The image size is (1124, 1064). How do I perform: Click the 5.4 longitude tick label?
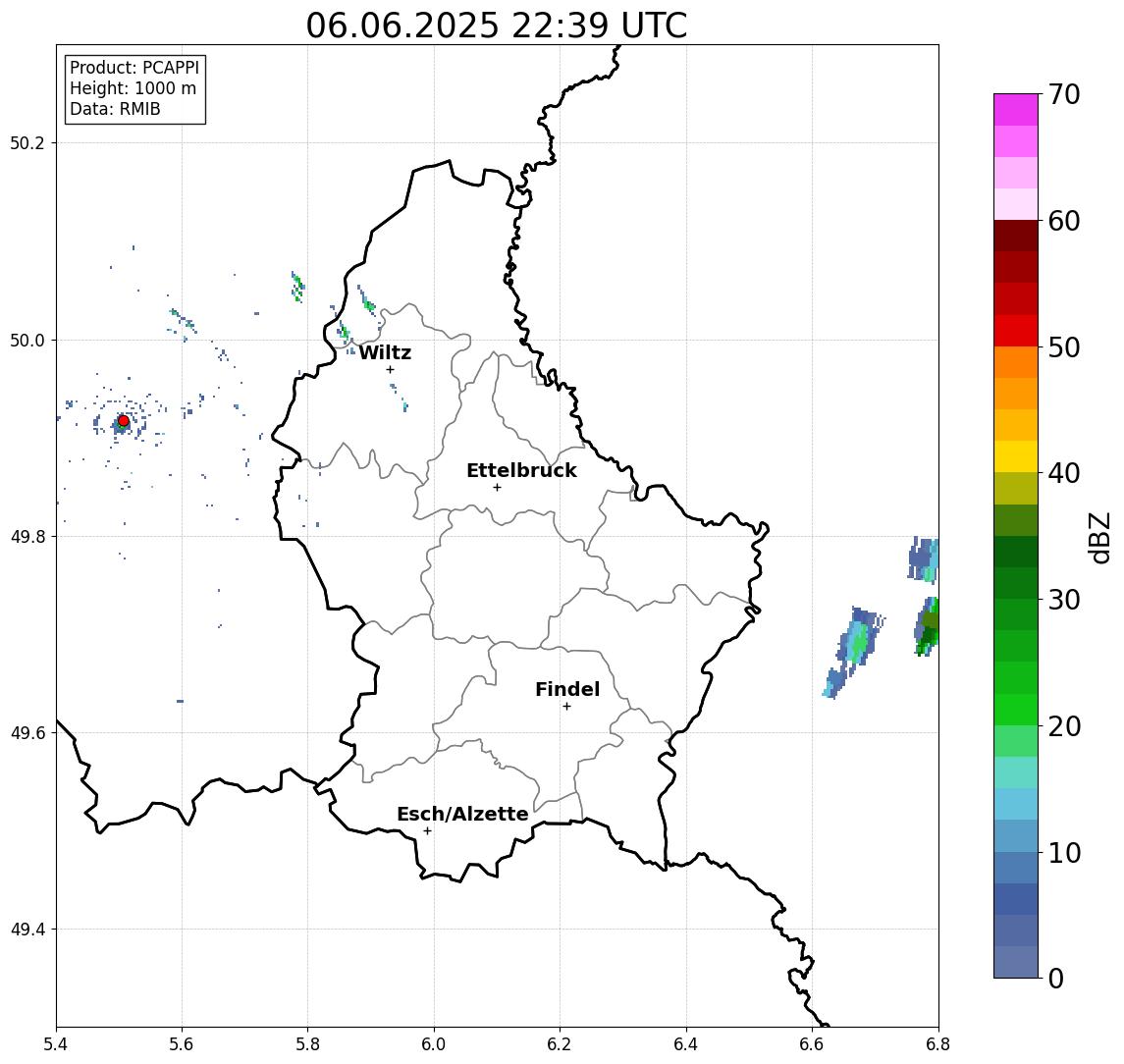click(x=56, y=1044)
